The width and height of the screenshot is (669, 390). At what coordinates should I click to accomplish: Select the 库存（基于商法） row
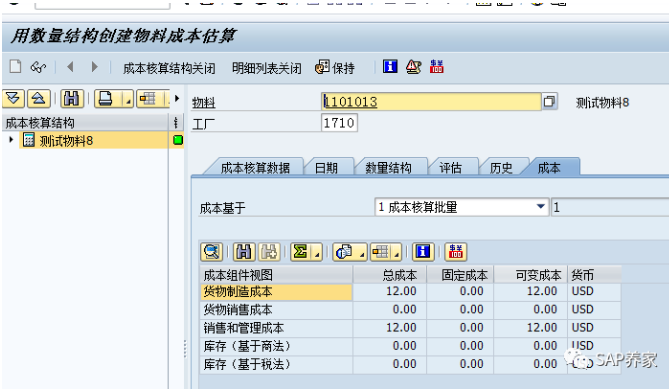276,346
